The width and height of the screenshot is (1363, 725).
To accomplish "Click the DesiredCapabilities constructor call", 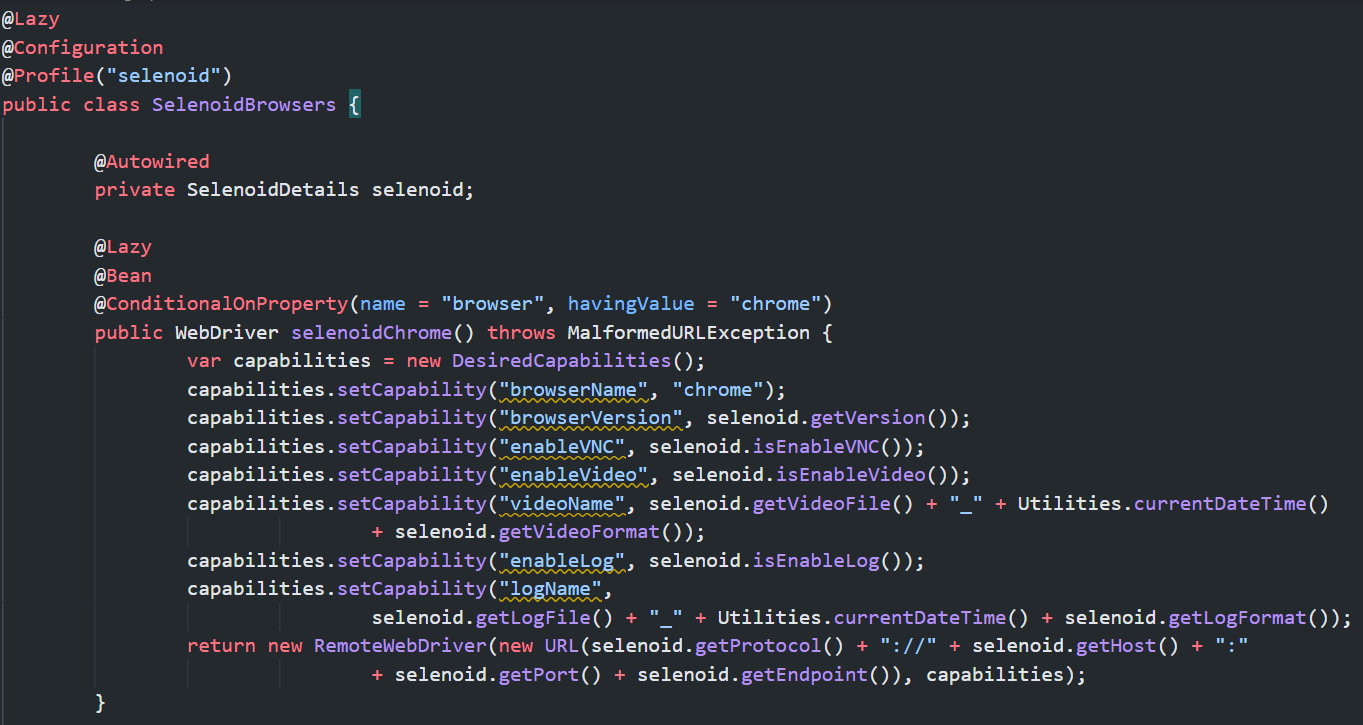I will 561,361.
